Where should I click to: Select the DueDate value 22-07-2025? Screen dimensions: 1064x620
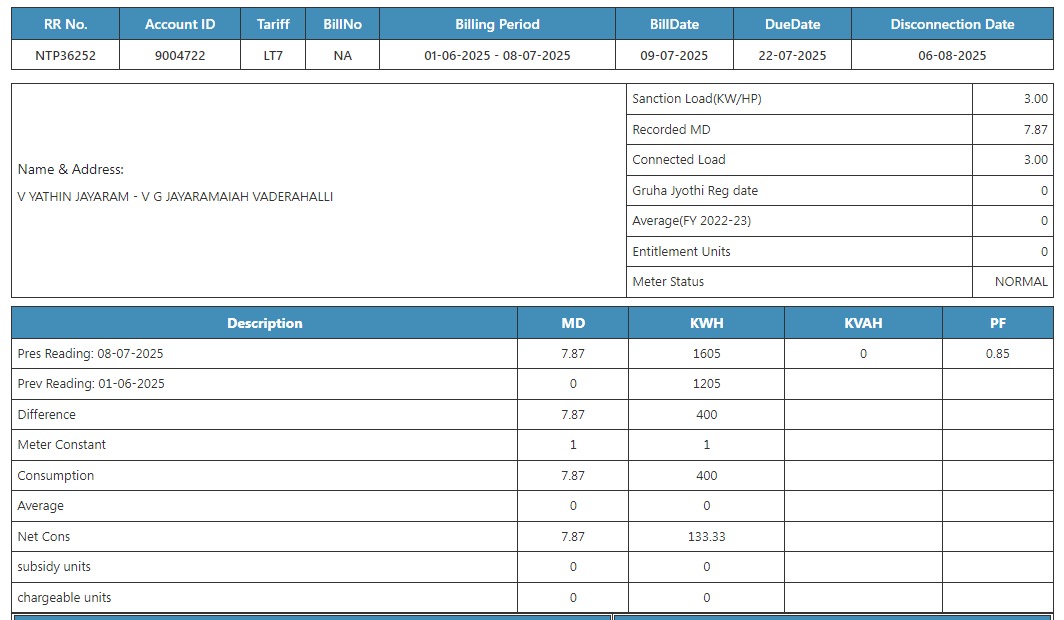coord(792,56)
